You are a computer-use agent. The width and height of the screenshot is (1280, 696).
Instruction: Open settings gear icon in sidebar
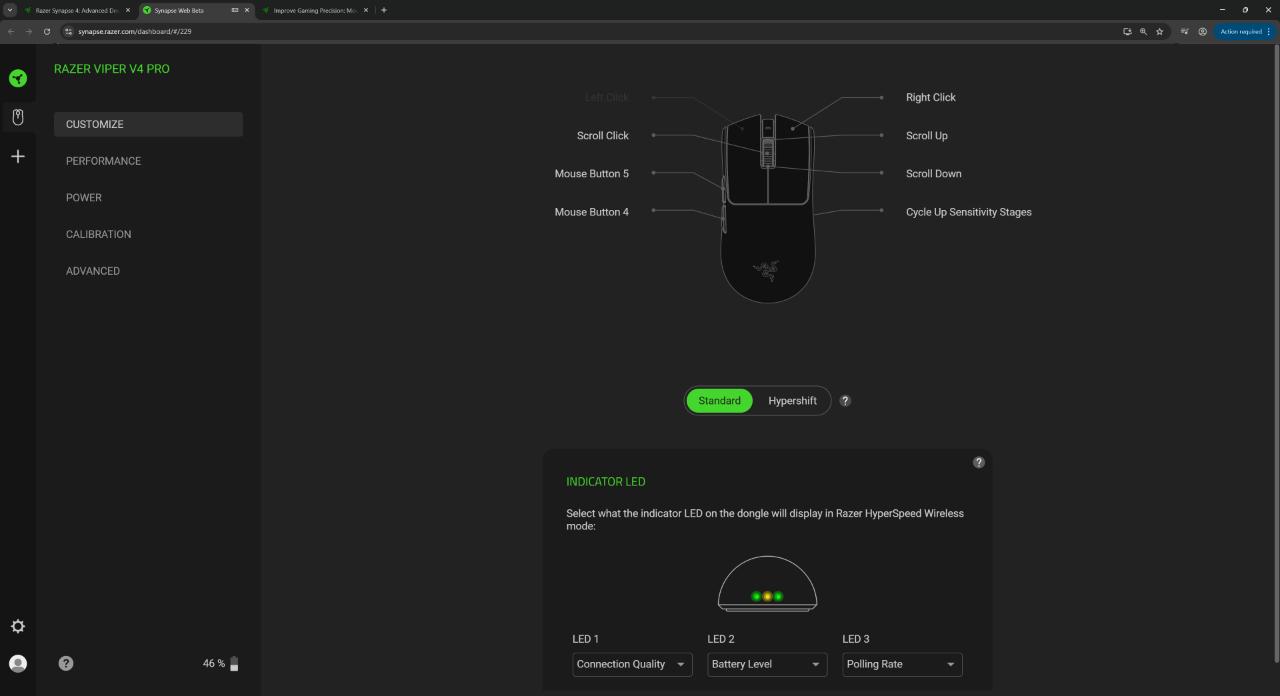pyautogui.click(x=18, y=627)
